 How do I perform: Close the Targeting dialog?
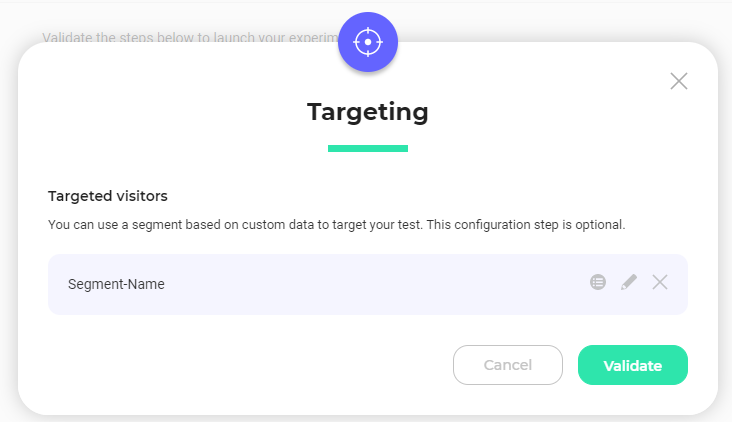[x=679, y=81]
